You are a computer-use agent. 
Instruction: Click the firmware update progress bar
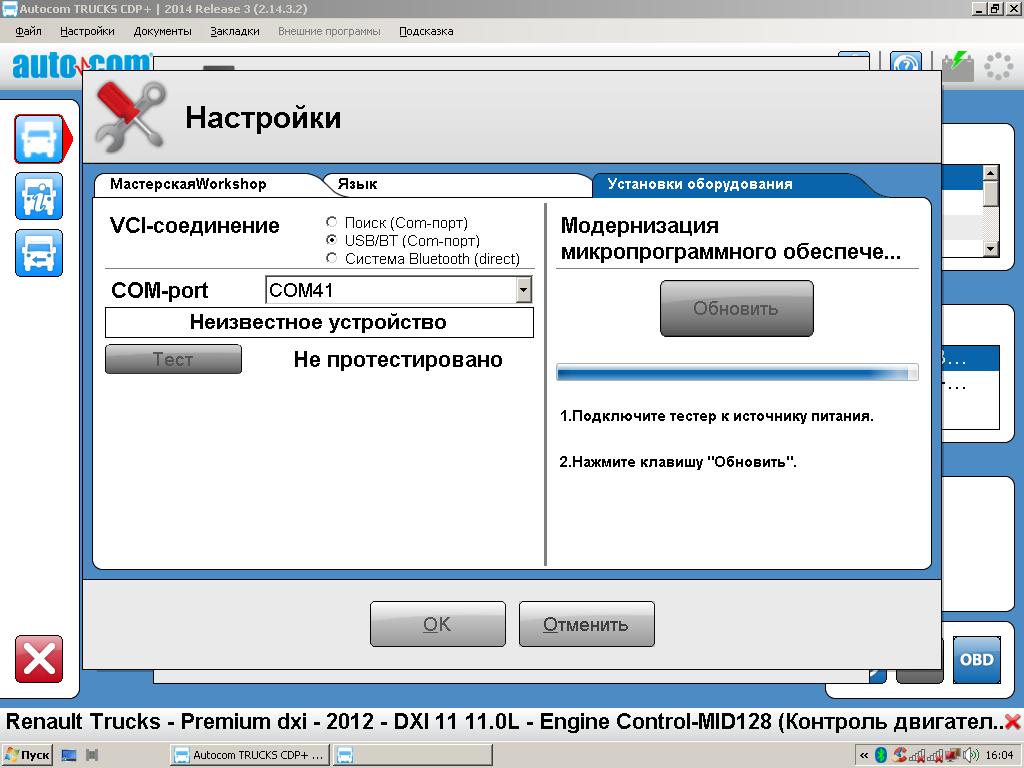[x=737, y=372]
